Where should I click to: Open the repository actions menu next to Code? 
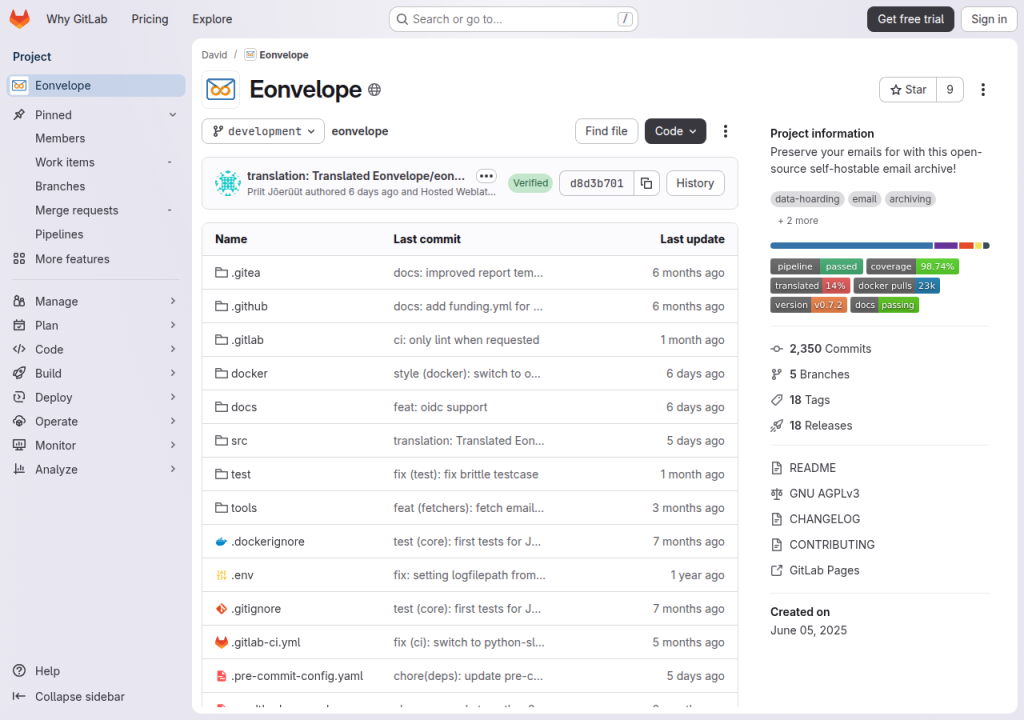(x=725, y=131)
